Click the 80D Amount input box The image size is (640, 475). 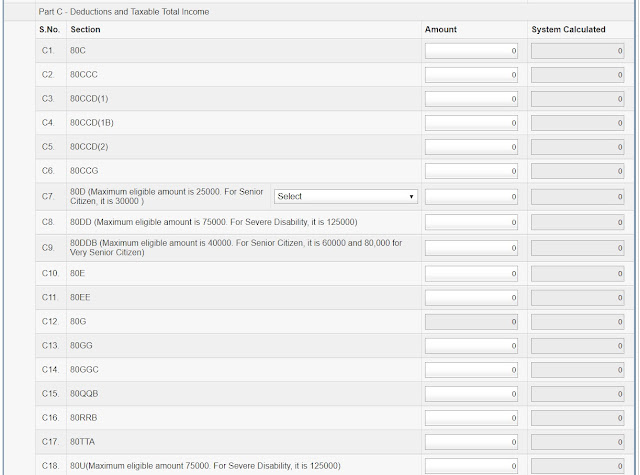click(472, 196)
